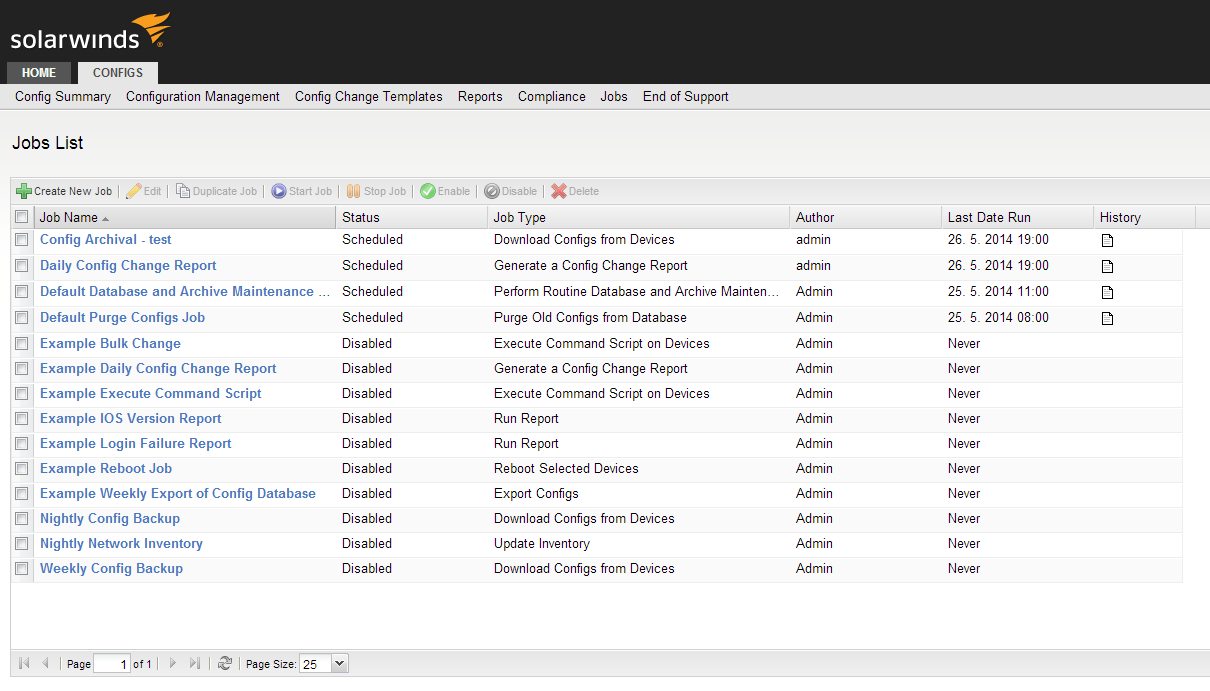Open Example Execute Command Script link
The height and width of the screenshot is (691, 1210).
pos(151,394)
